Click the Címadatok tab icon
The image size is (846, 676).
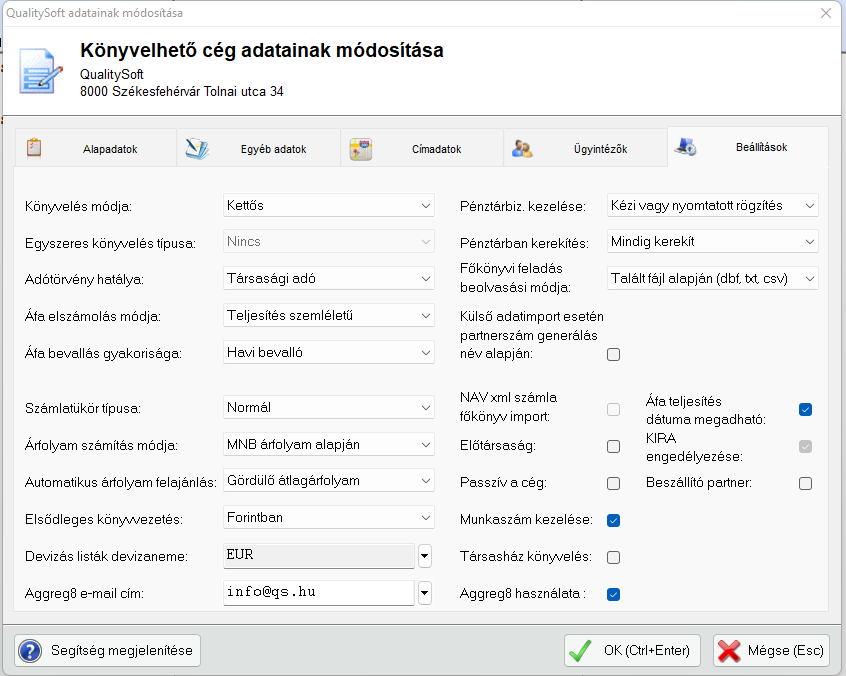click(x=361, y=149)
